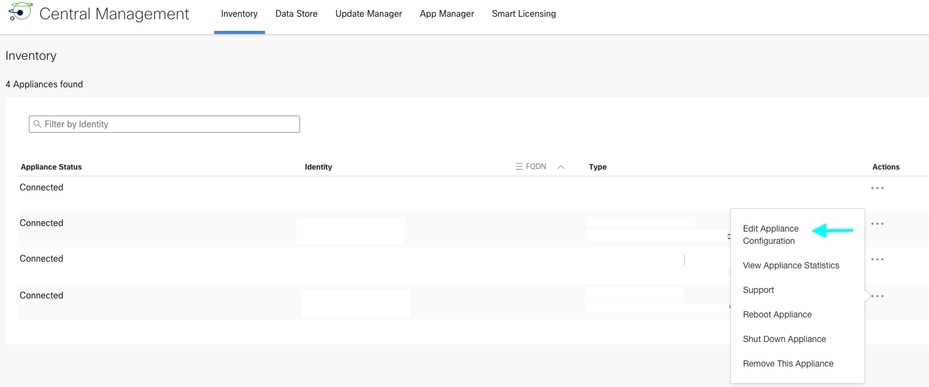Click the Appliance Status column header
This screenshot has width=929, height=387.
pyautogui.click(x=51, y=167)
